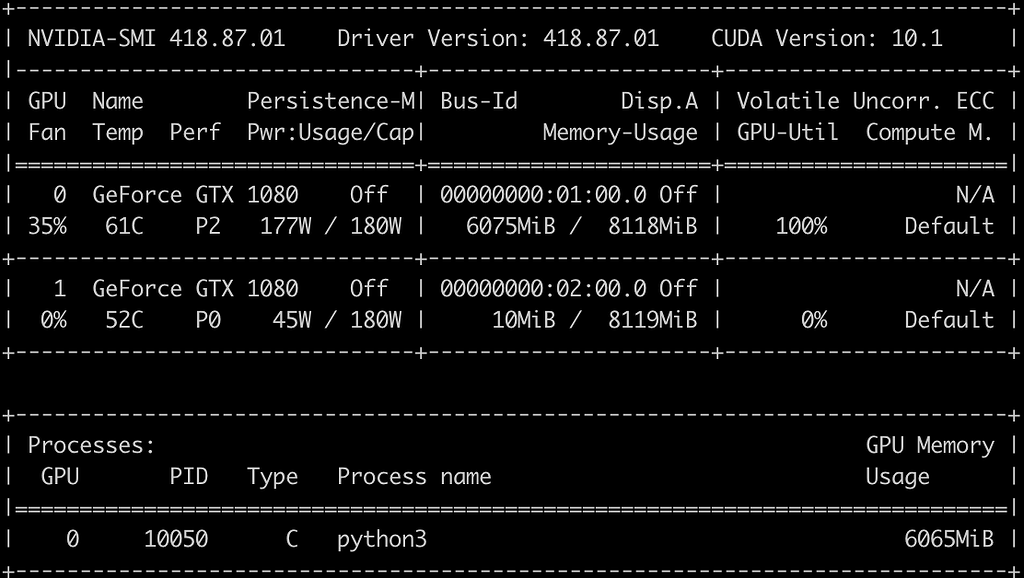
Task: Click the Driver Version value in header
Action: 600,39
